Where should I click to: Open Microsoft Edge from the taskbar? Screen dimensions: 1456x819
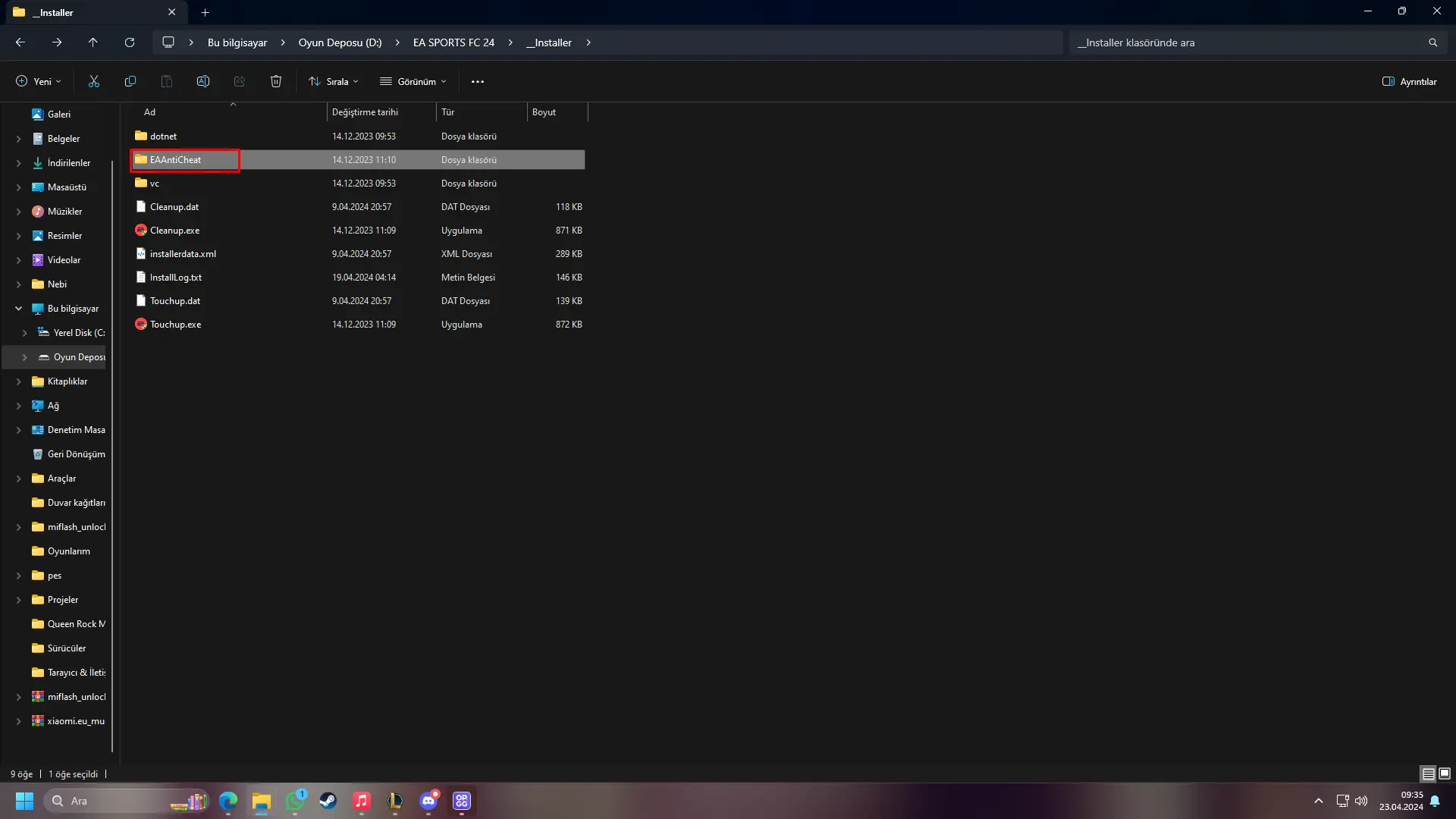point(228,801)
